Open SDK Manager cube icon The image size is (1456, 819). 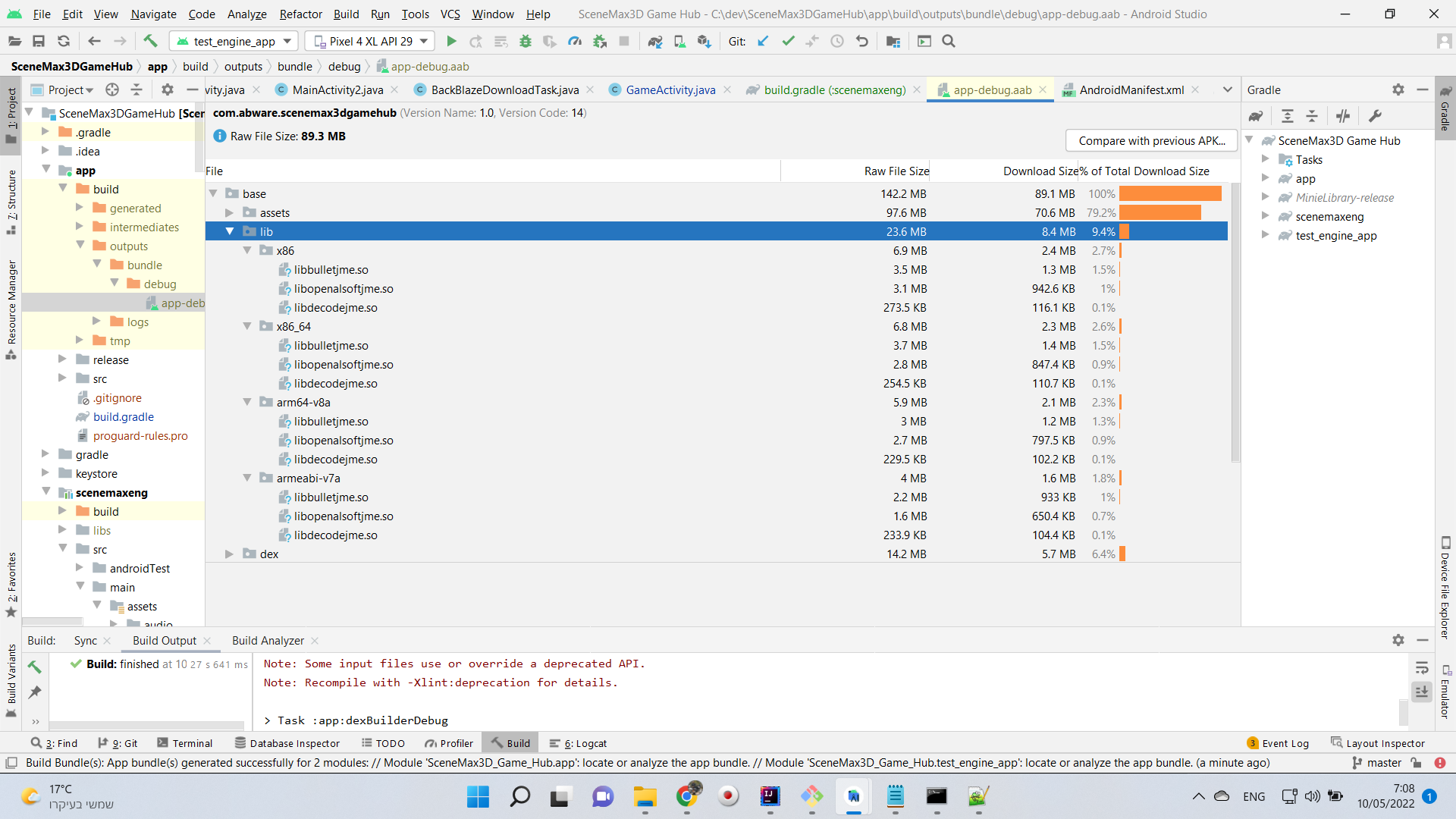[704, 42]
